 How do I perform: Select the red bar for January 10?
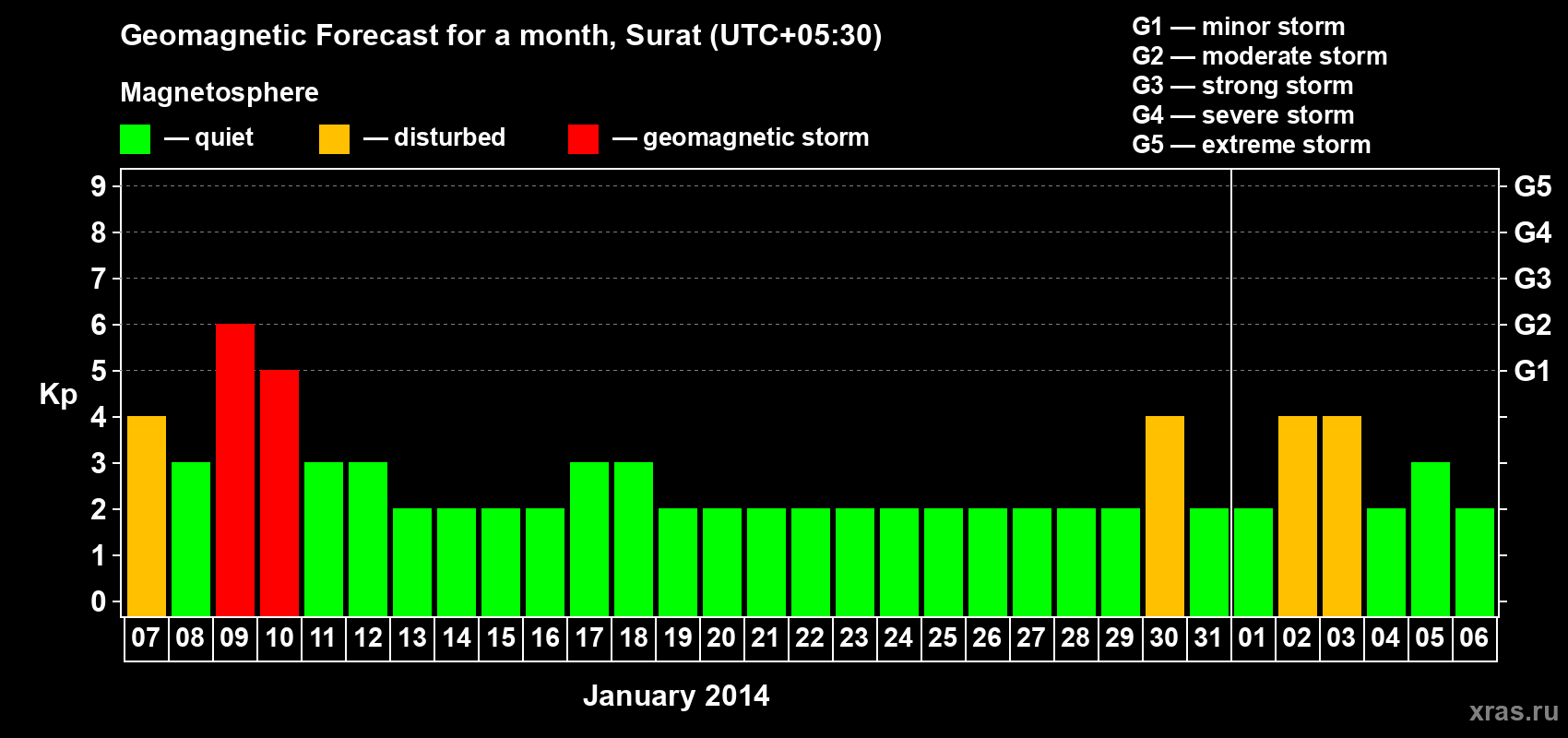(x=279, y=493)
